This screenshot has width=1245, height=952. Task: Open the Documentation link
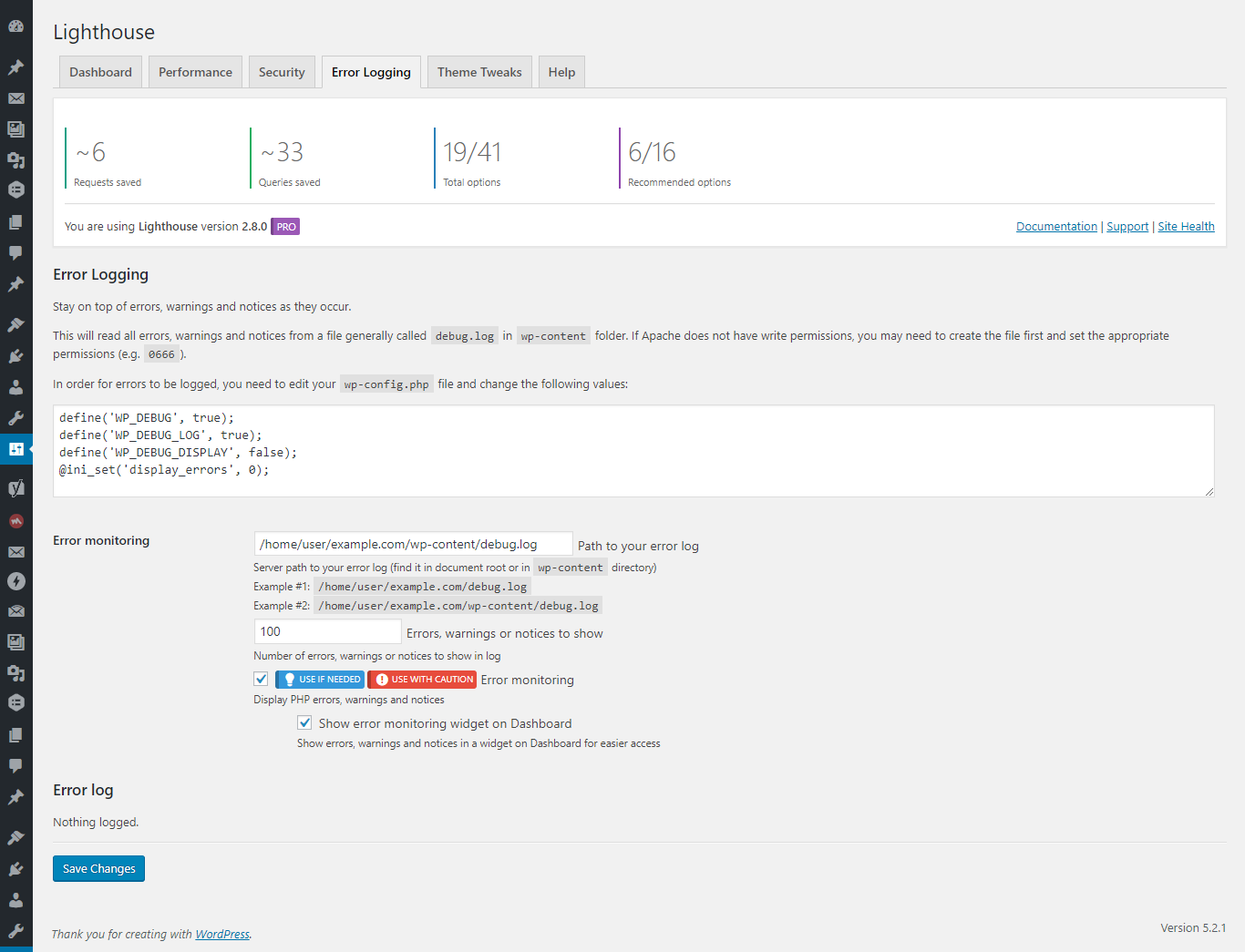(1056, 227)
